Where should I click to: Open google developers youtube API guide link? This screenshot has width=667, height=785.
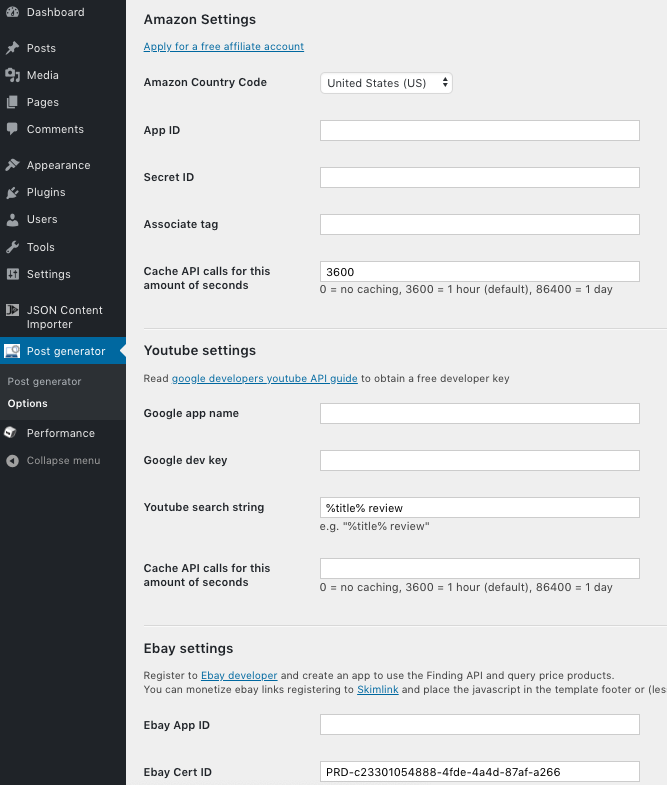point(264,378)
